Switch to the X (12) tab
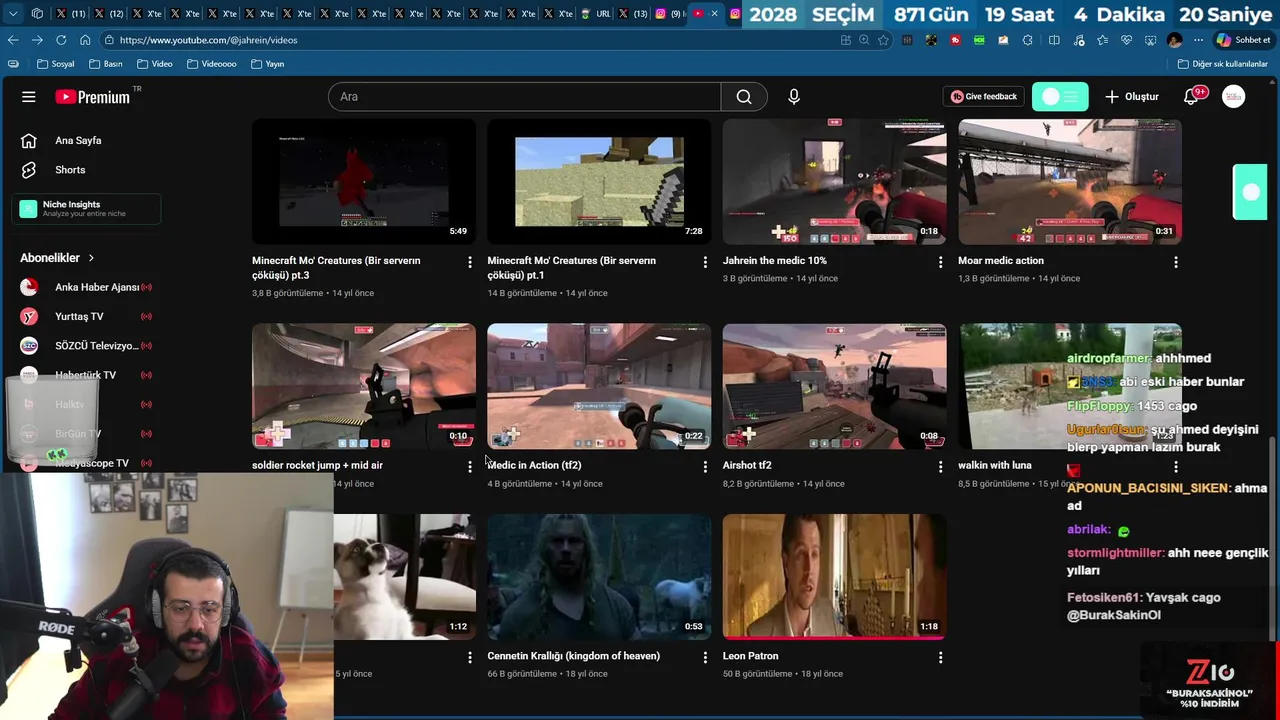 pos(108,14)
